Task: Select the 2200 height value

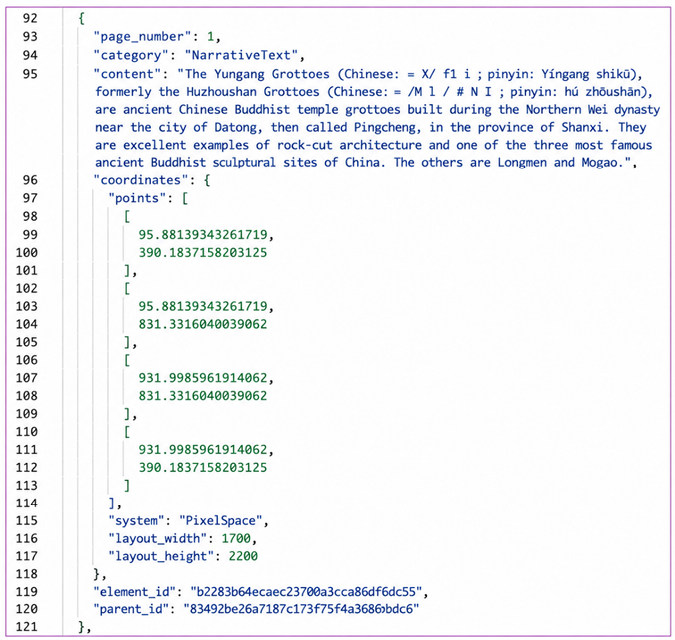Action: tap(243, 557)
